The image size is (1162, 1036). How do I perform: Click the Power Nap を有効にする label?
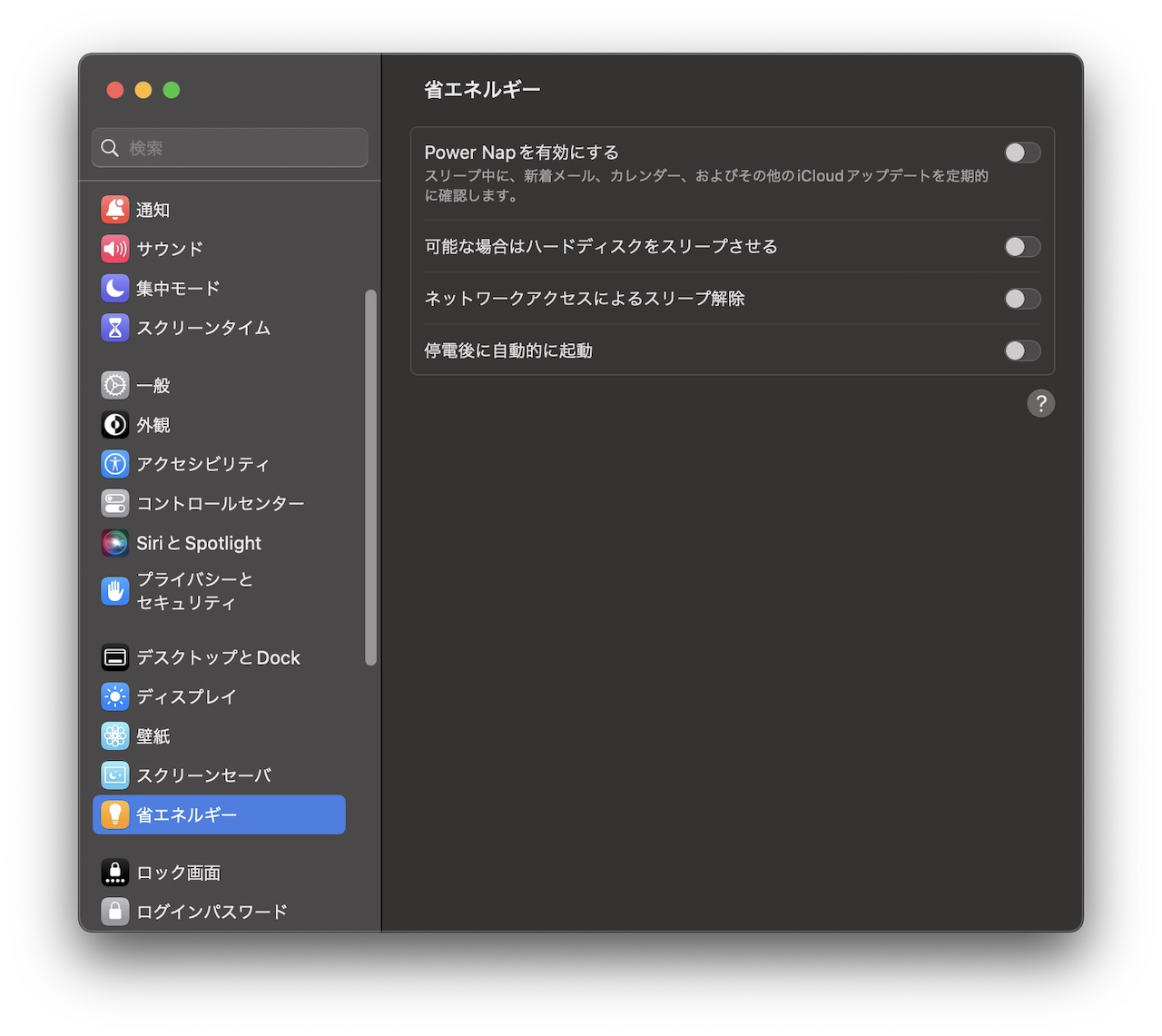[522, 153]
